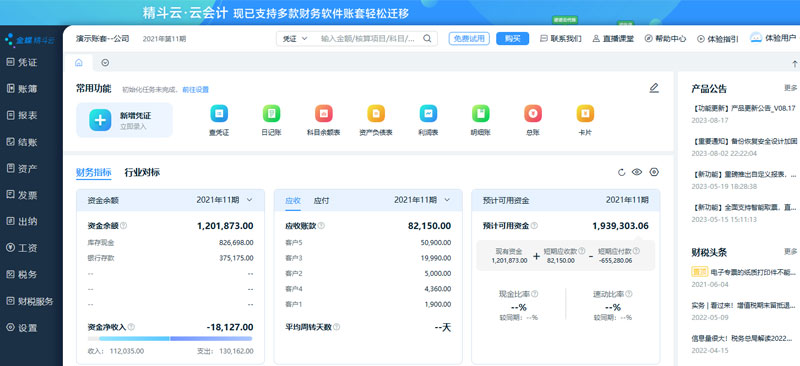Open the 利润表 shortcut icon
800x366 pixels.
(428, 113)
